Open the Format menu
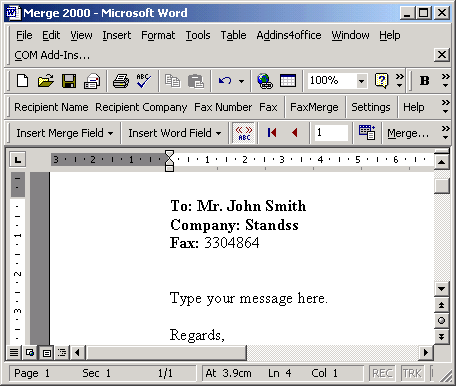Screen dimensions: 456x386 pyautogui.click(x=158, y=35)
